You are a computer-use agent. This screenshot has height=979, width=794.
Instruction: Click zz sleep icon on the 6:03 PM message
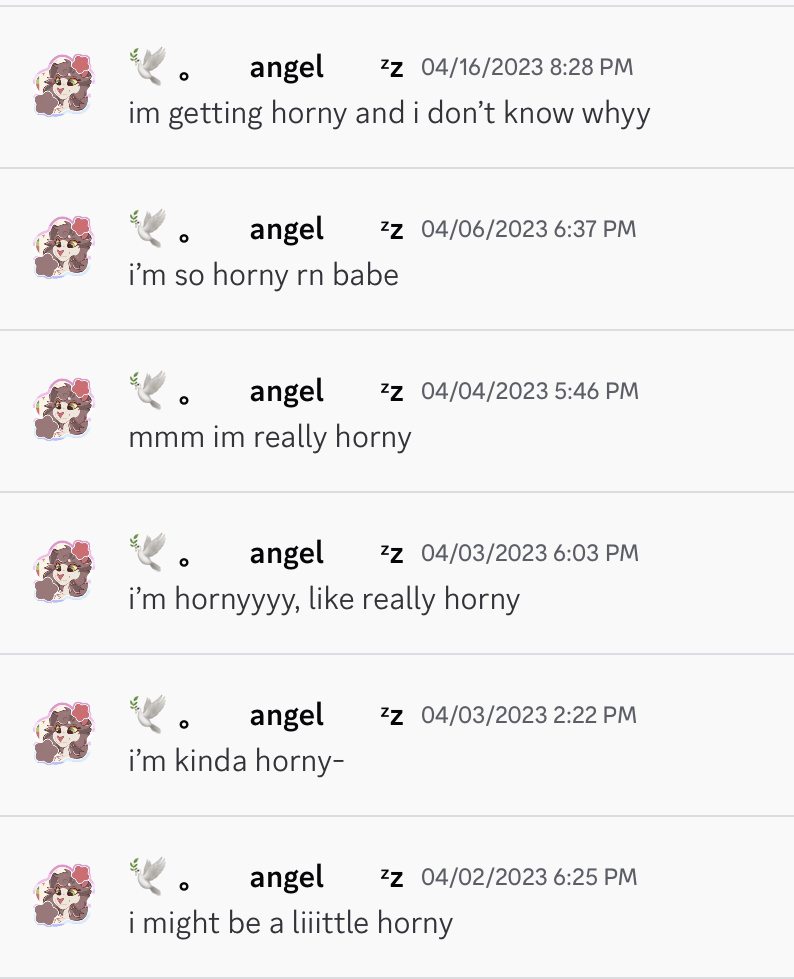coord(392,553)
